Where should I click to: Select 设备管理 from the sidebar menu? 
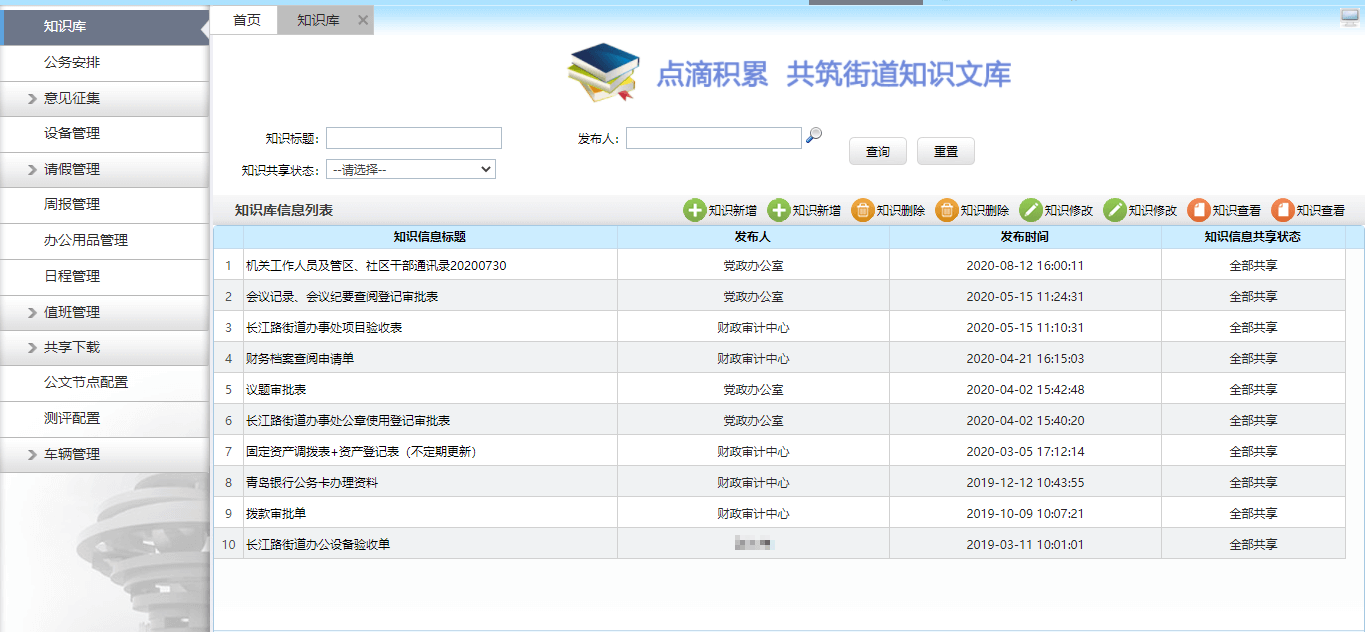point(72,134)
